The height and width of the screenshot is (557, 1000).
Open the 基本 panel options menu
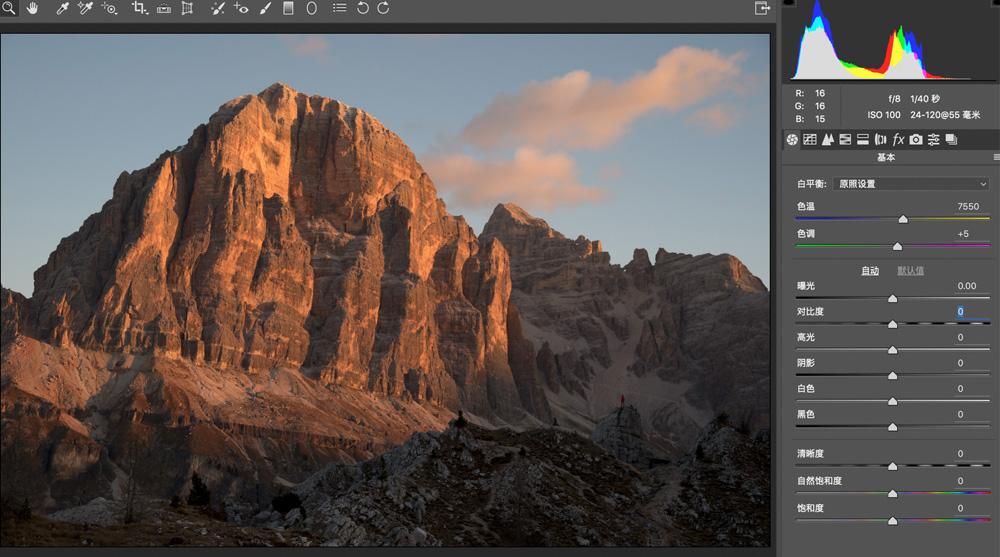[996, 157]
